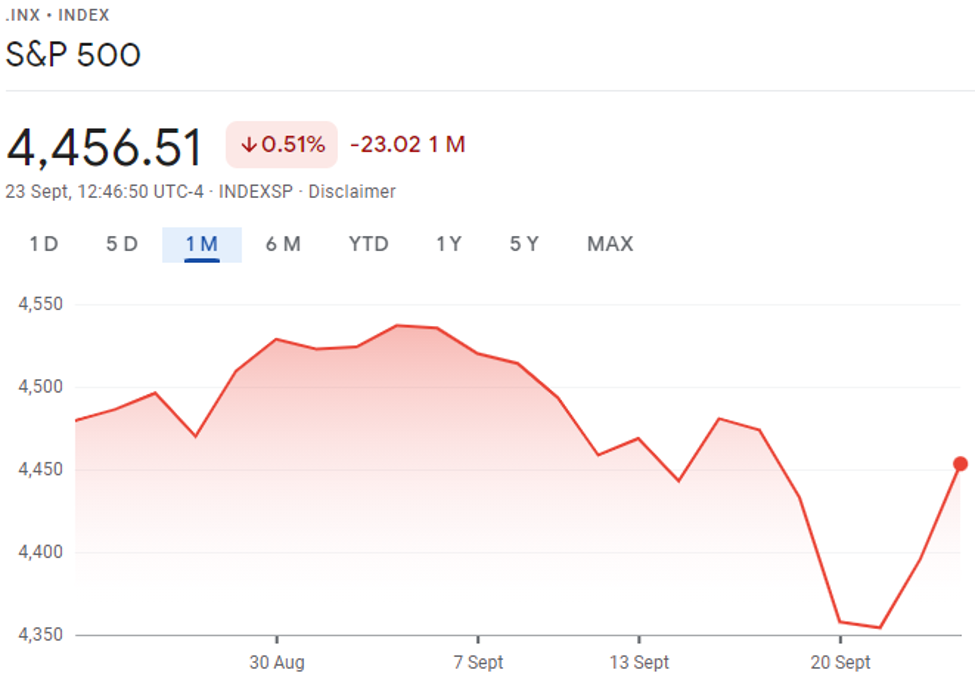Switch to the 5 D range tab
The height and width of the screenshot is (679, 977).
[122, 244]
